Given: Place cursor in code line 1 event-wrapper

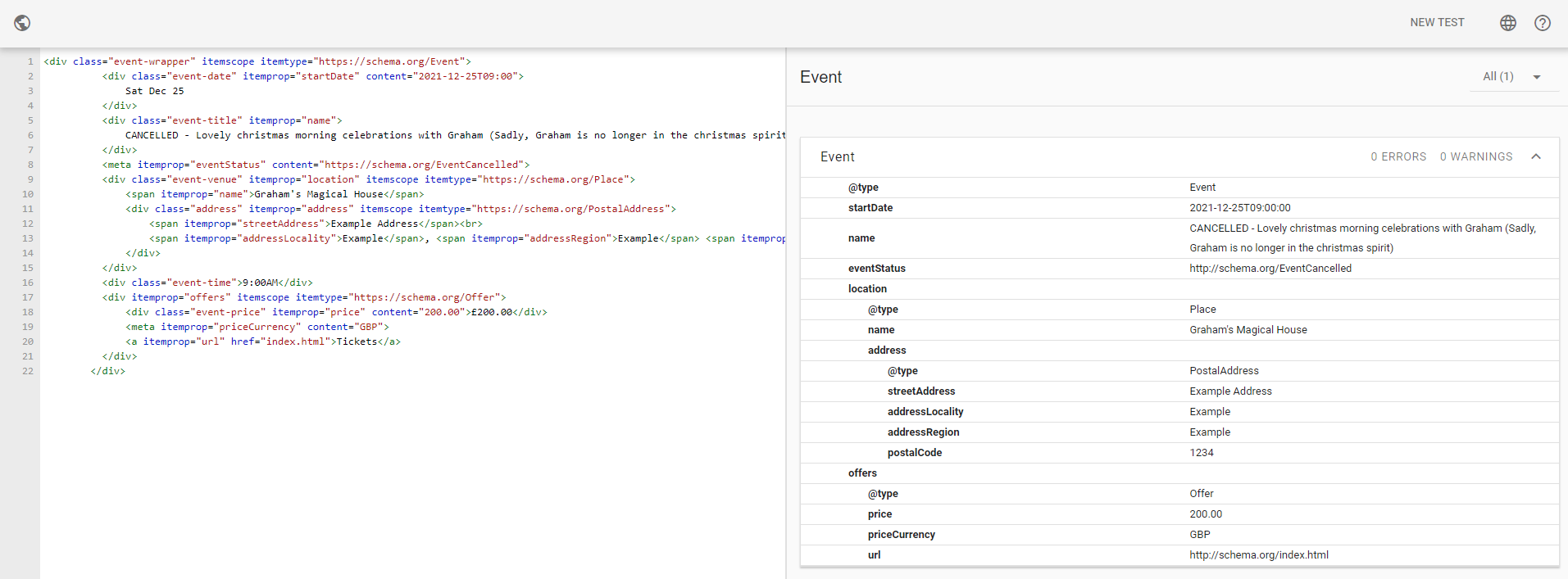Looking at the screenshot, I should (257, 61).
